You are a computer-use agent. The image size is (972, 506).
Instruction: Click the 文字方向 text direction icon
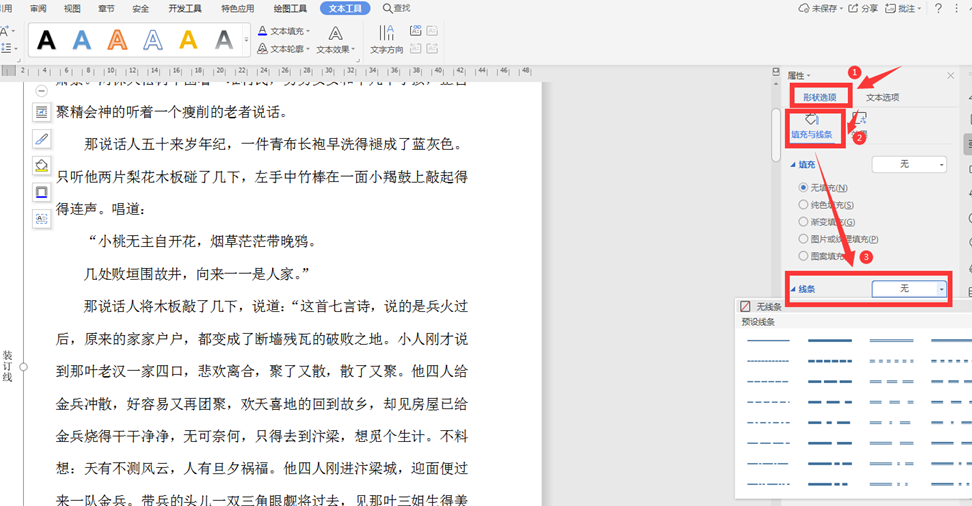click(x=386, y=33)
